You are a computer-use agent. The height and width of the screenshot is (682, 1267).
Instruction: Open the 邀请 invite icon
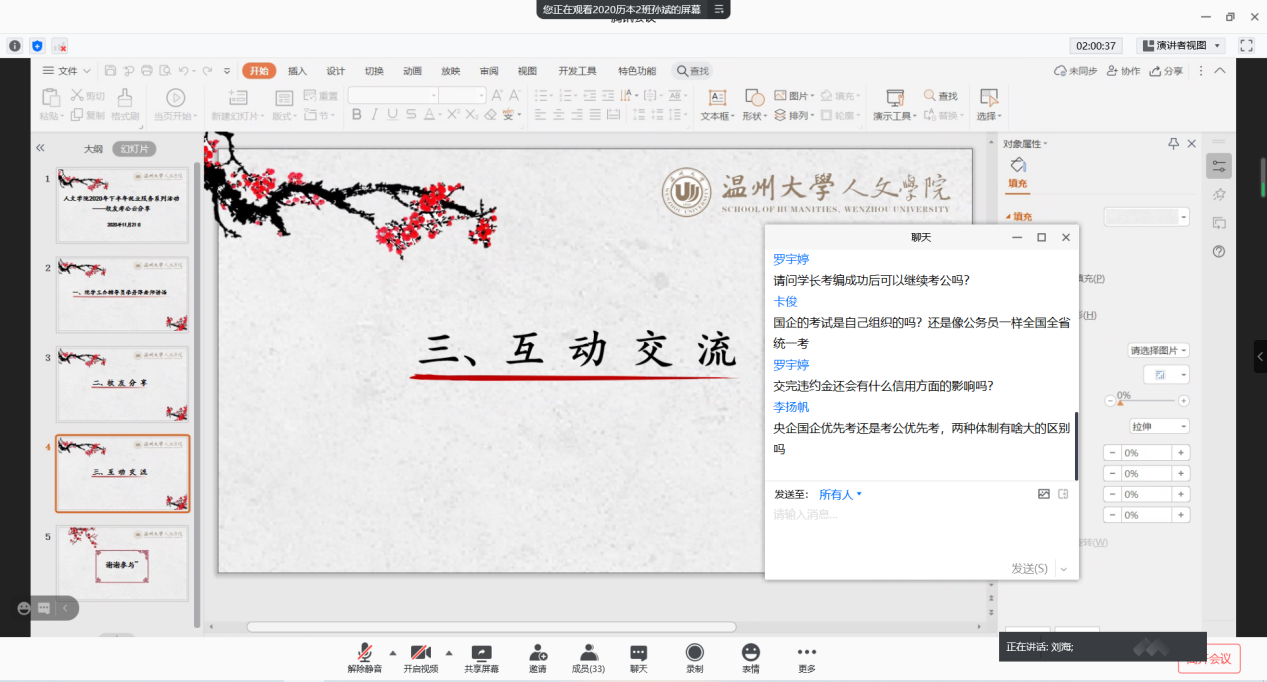click(x=538, y=652)
